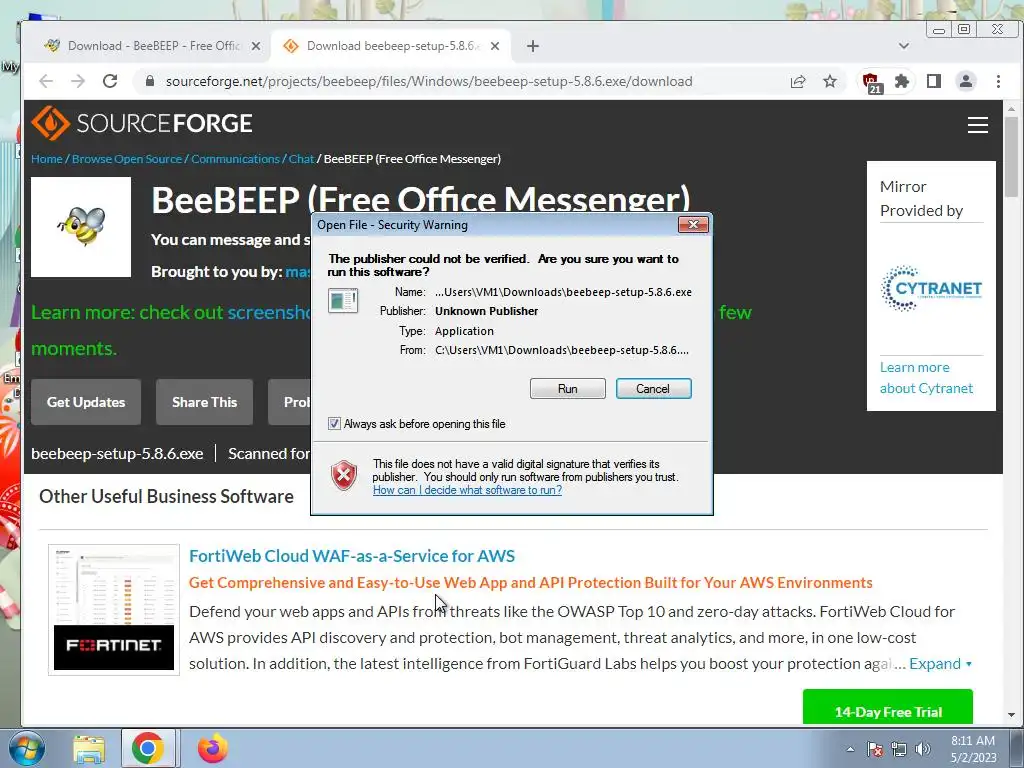1024x768 pixels.
Task: Click Run in the Security Warning dialog
Action: pyautogui.click(x=568, y=389)
